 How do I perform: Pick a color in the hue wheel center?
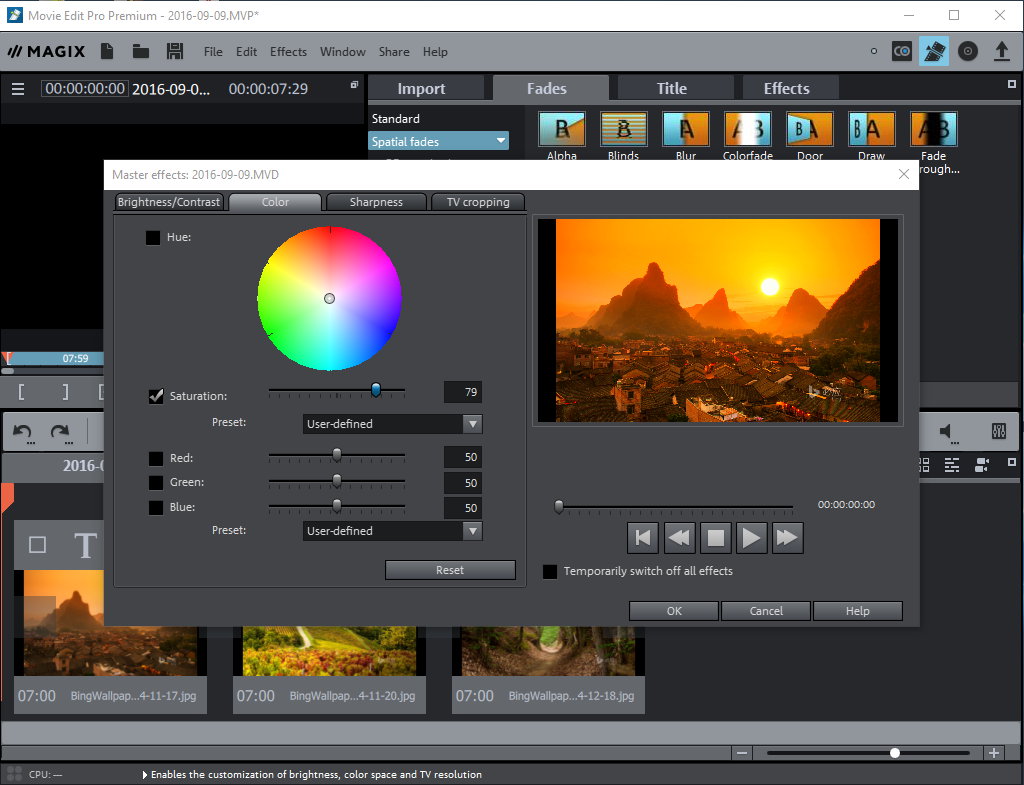click(x=330, y=298)
